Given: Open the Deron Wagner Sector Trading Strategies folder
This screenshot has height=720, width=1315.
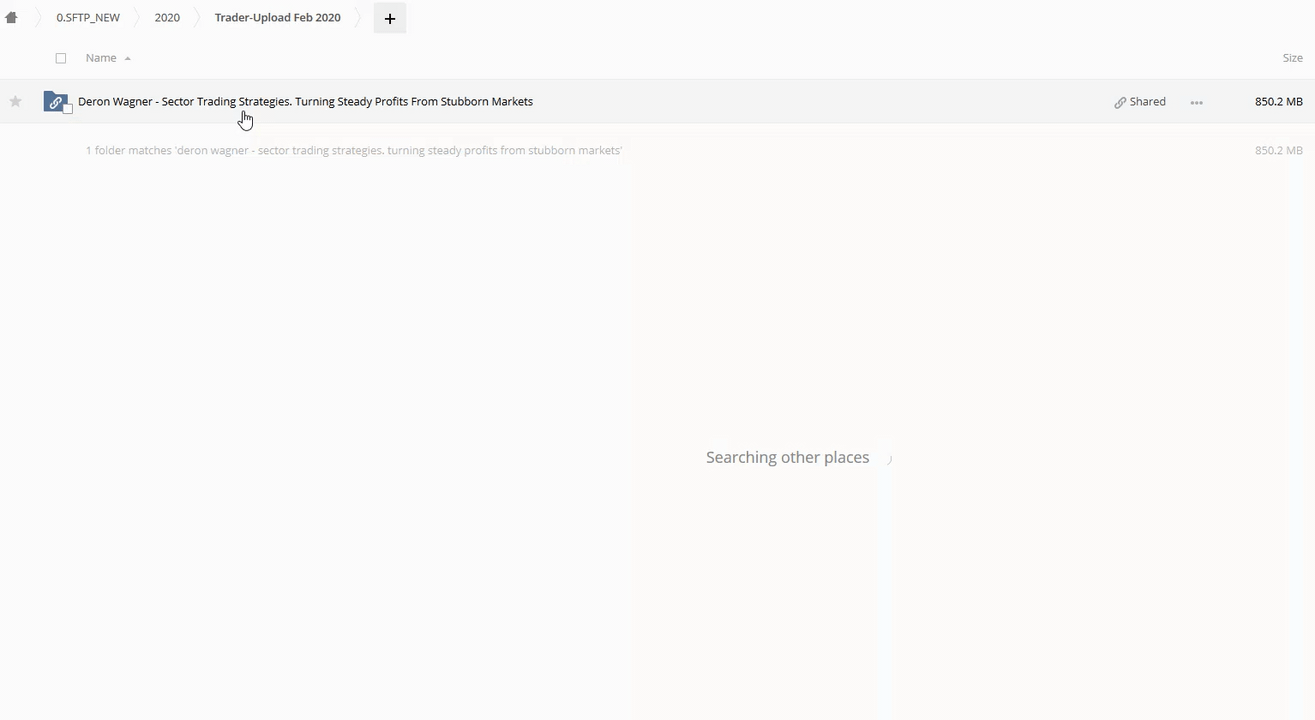Looking at the screenshot, I should point(305,101).
